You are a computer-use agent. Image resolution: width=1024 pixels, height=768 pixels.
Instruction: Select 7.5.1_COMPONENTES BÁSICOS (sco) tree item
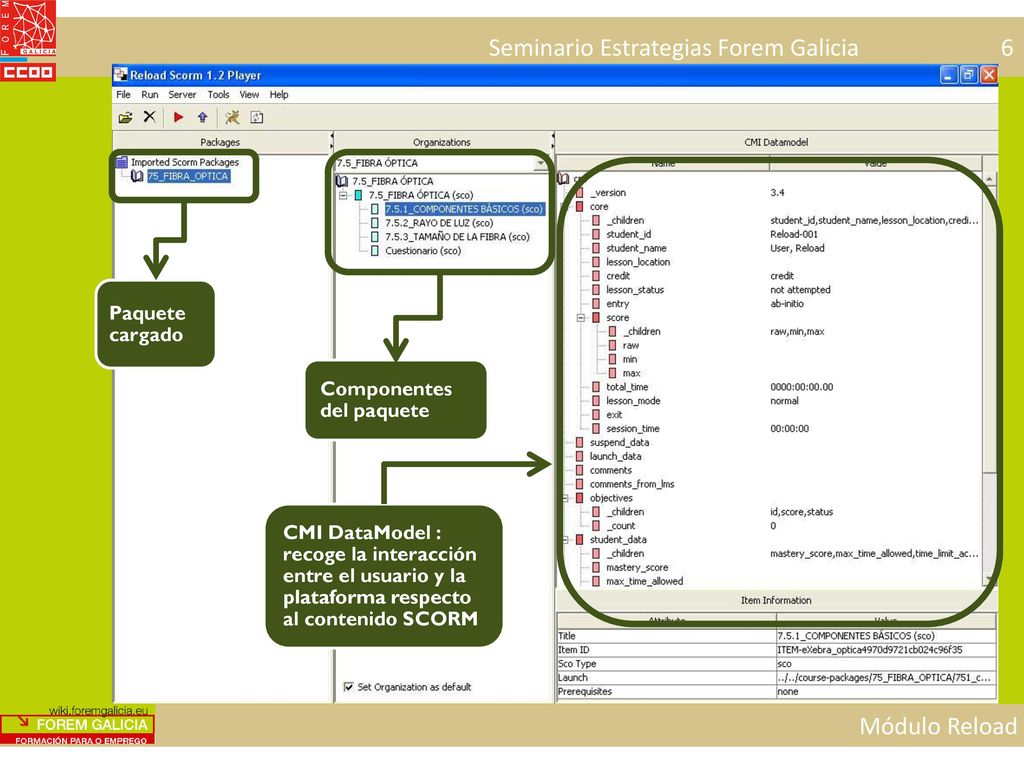click(464, 209)
